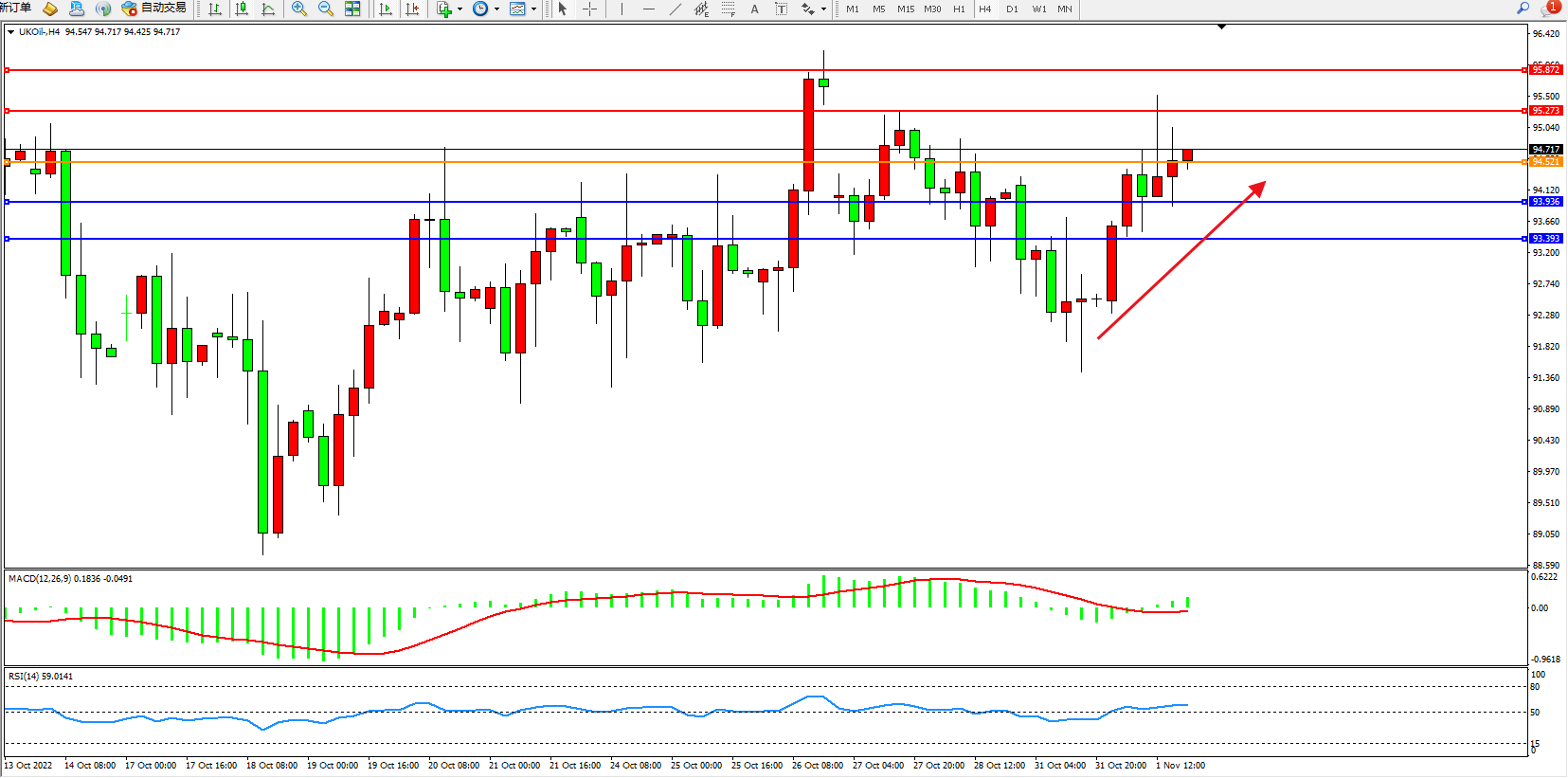This screenshot has height=778, width=1568.
Task: Select the M15 timeframe button
Action: point(906,9)
